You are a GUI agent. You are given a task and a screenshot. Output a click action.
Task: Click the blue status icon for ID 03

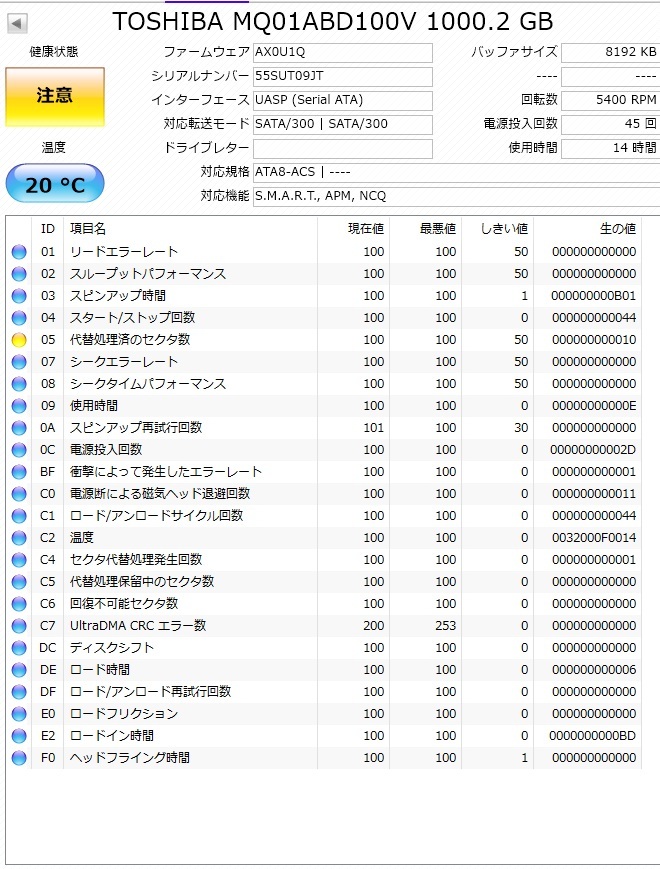coord(19,296)
